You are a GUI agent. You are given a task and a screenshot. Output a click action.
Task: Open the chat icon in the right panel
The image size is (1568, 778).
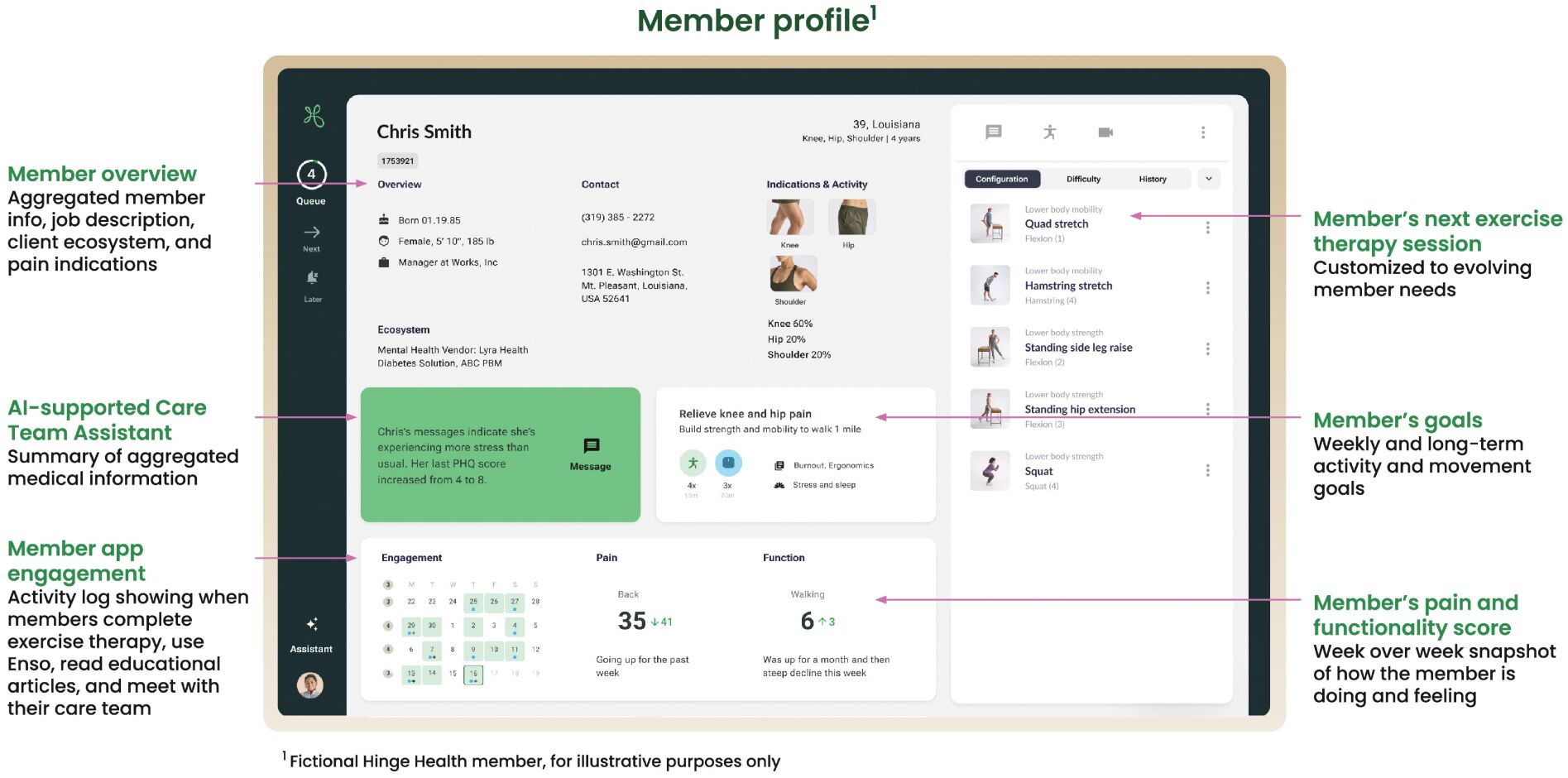pyautogui.click(x=994, y=132)
